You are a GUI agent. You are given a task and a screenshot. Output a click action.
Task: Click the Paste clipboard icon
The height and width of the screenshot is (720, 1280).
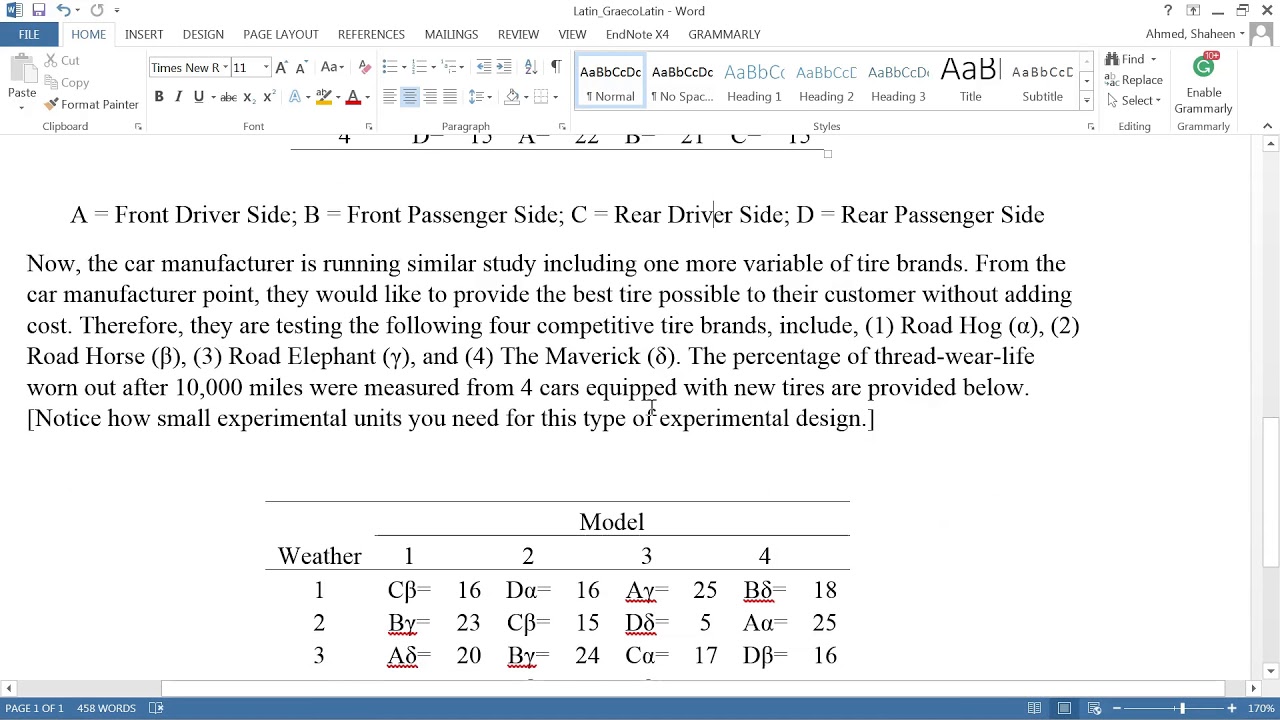point(22,69)
